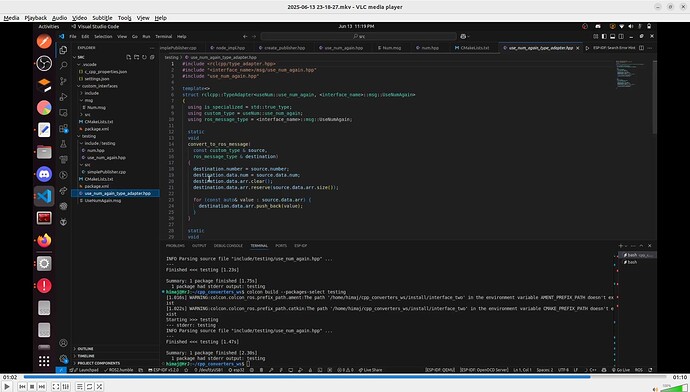Open Firefox from the Ubuntu dock
Image resolution: width=690 pixels, height=392 pixels.
[44, 240]
